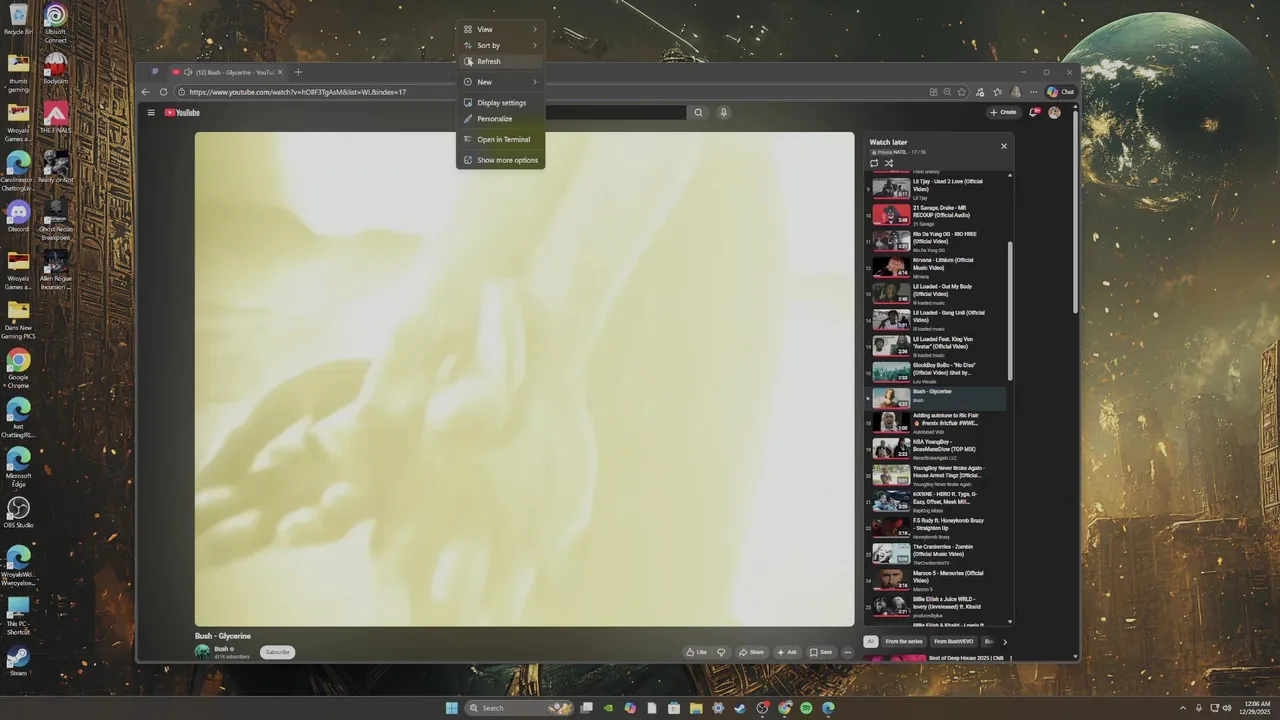
Task: Play The Cranberries - Zombie video
Action: click(936, 553)
